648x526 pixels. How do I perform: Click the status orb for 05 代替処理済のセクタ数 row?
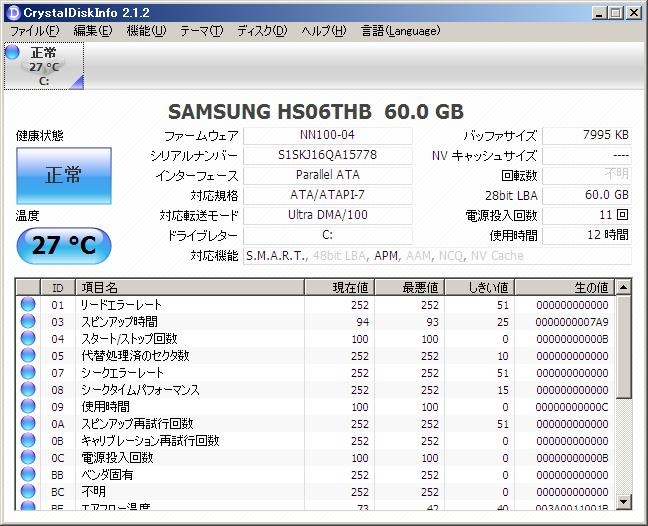[28, 355]
